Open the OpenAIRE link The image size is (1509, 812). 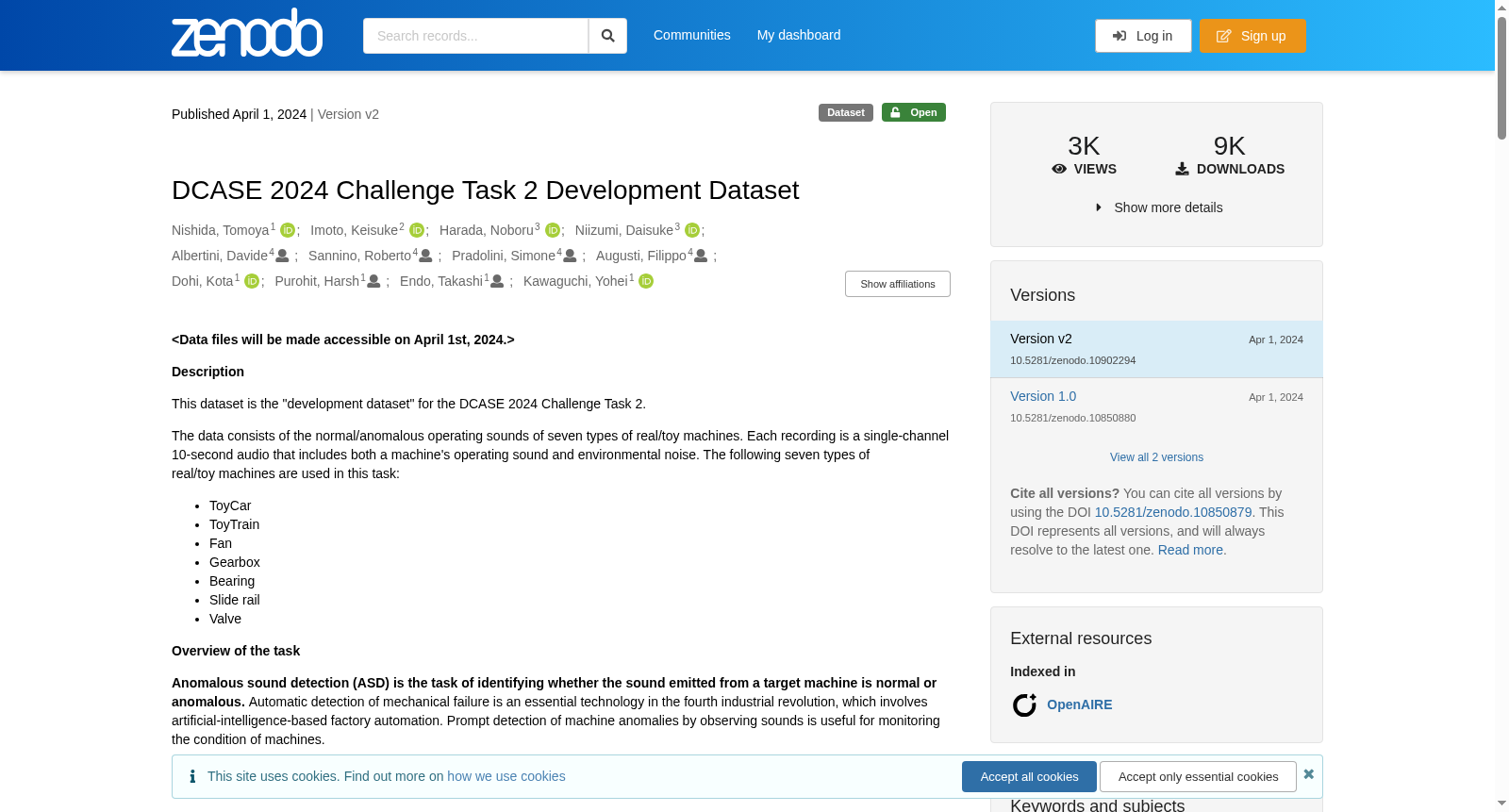pyautogui.click(x=1079, y=704)
